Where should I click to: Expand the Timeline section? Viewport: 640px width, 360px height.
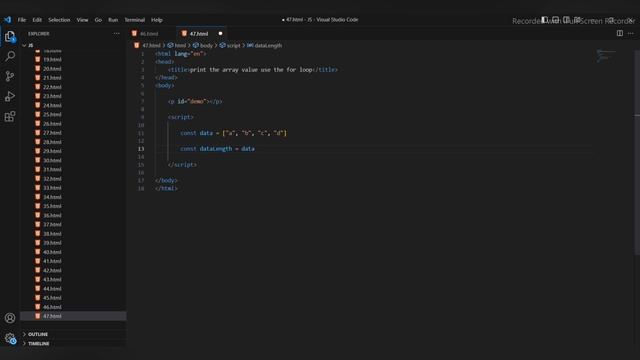pos(39,344)
